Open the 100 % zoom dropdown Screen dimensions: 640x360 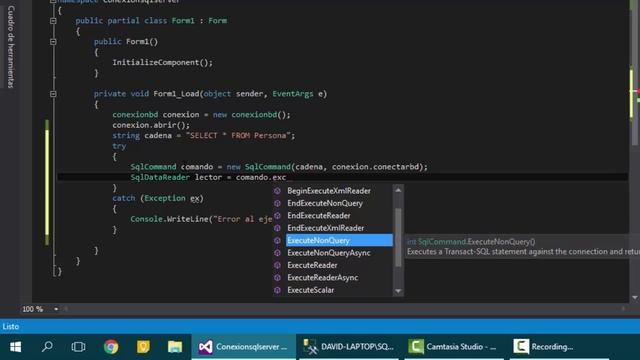[56, 309]
